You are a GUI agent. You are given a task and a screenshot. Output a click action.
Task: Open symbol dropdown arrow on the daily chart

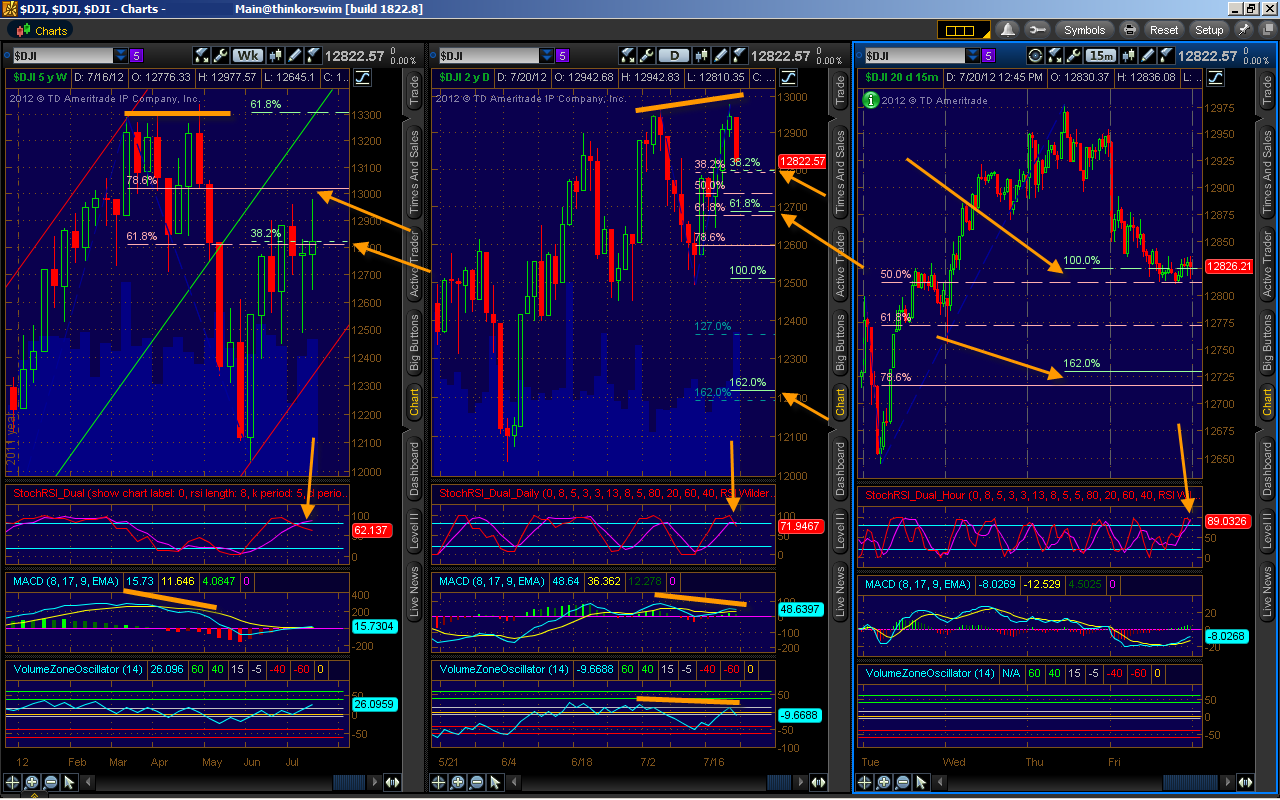[x=548, y=56]
